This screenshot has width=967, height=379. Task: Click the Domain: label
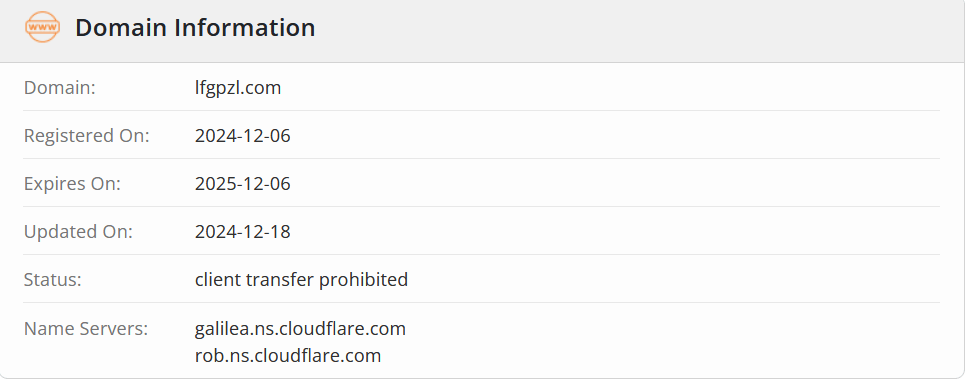coord(59,88)
